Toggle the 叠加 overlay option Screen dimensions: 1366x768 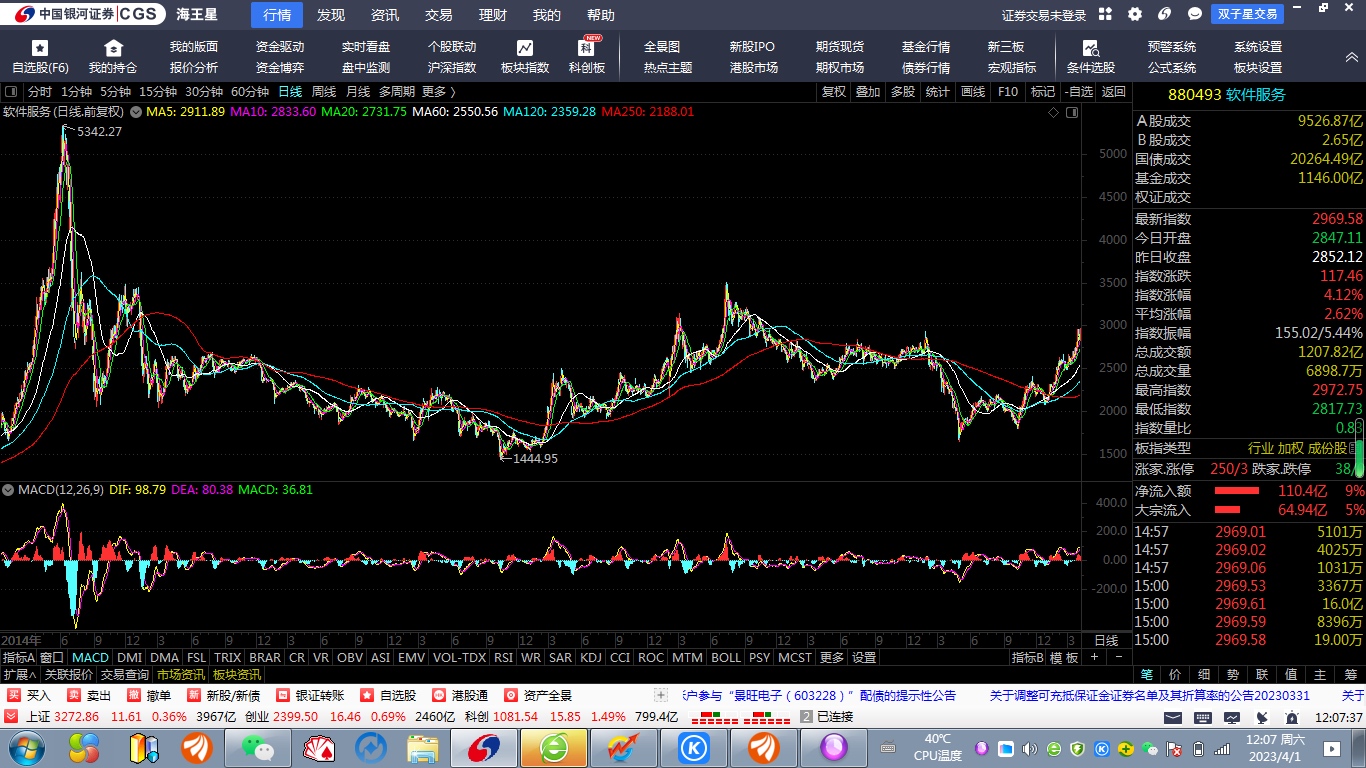click(x=868, y=92)
